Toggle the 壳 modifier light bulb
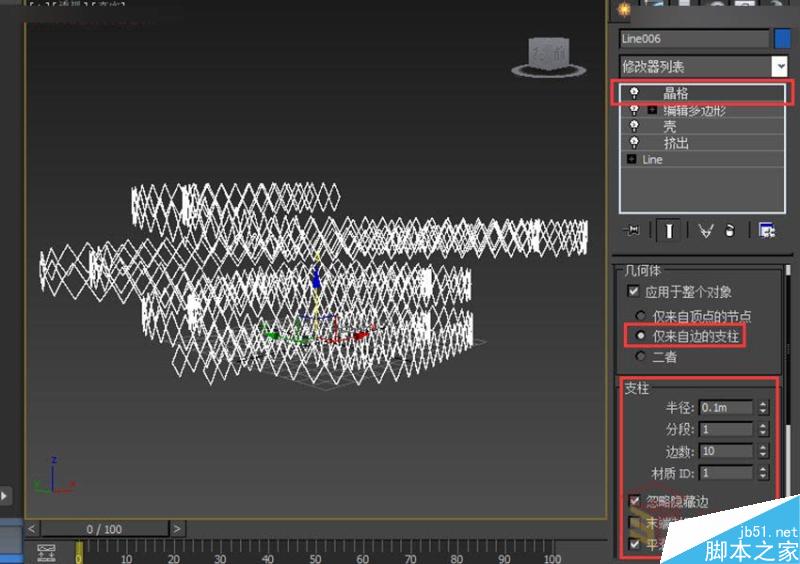Image resolution: width=800 pixels, height=564 pixels. point(634,126)
